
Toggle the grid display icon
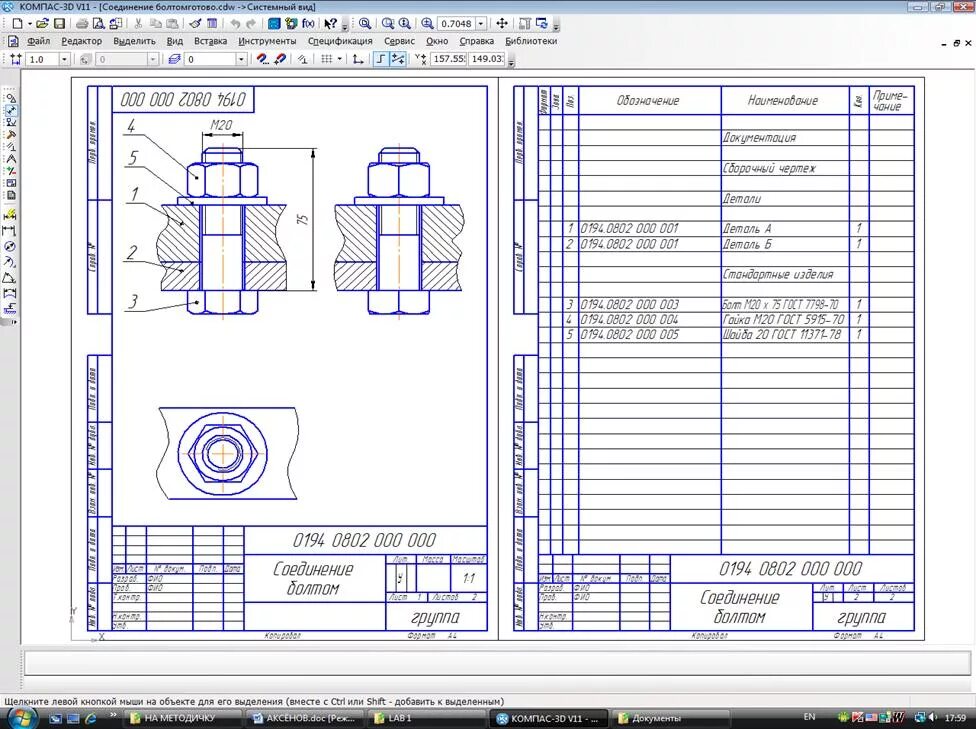(x=326, y=59)
